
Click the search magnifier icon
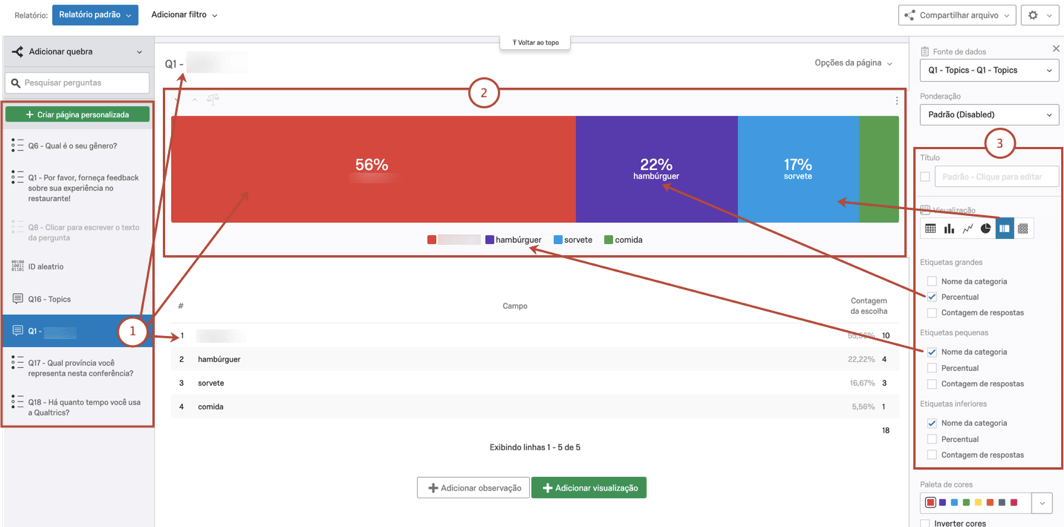tap(16, 83)
